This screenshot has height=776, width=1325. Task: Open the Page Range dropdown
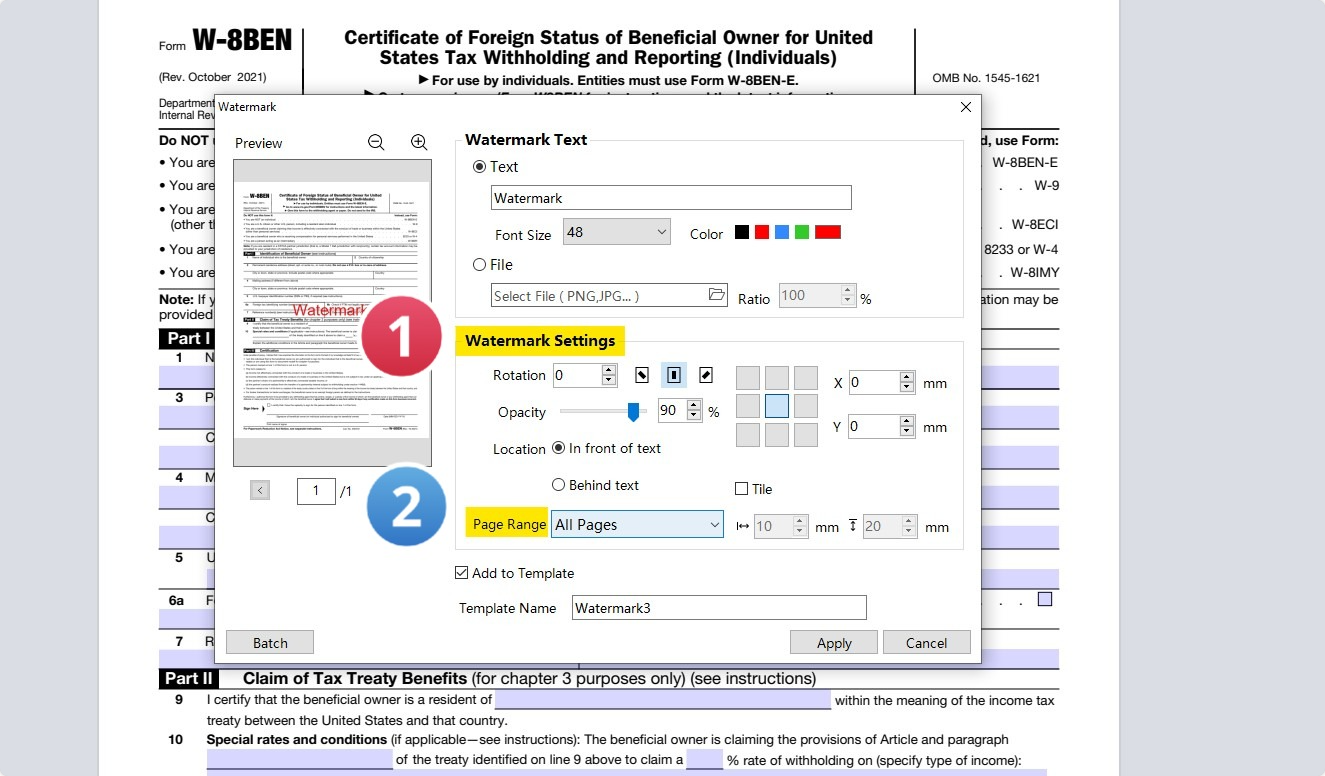(637, 524)
